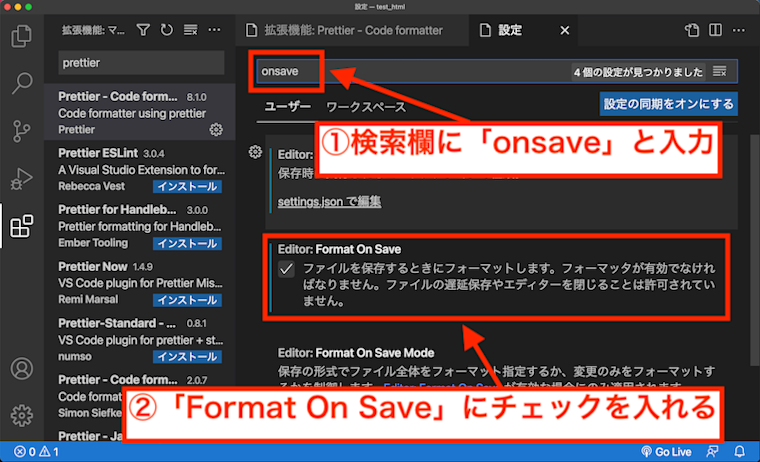The width and height of the screenshot is (760, 462).
Task: Open the Accounts menu icon
Action: (21, 369)
